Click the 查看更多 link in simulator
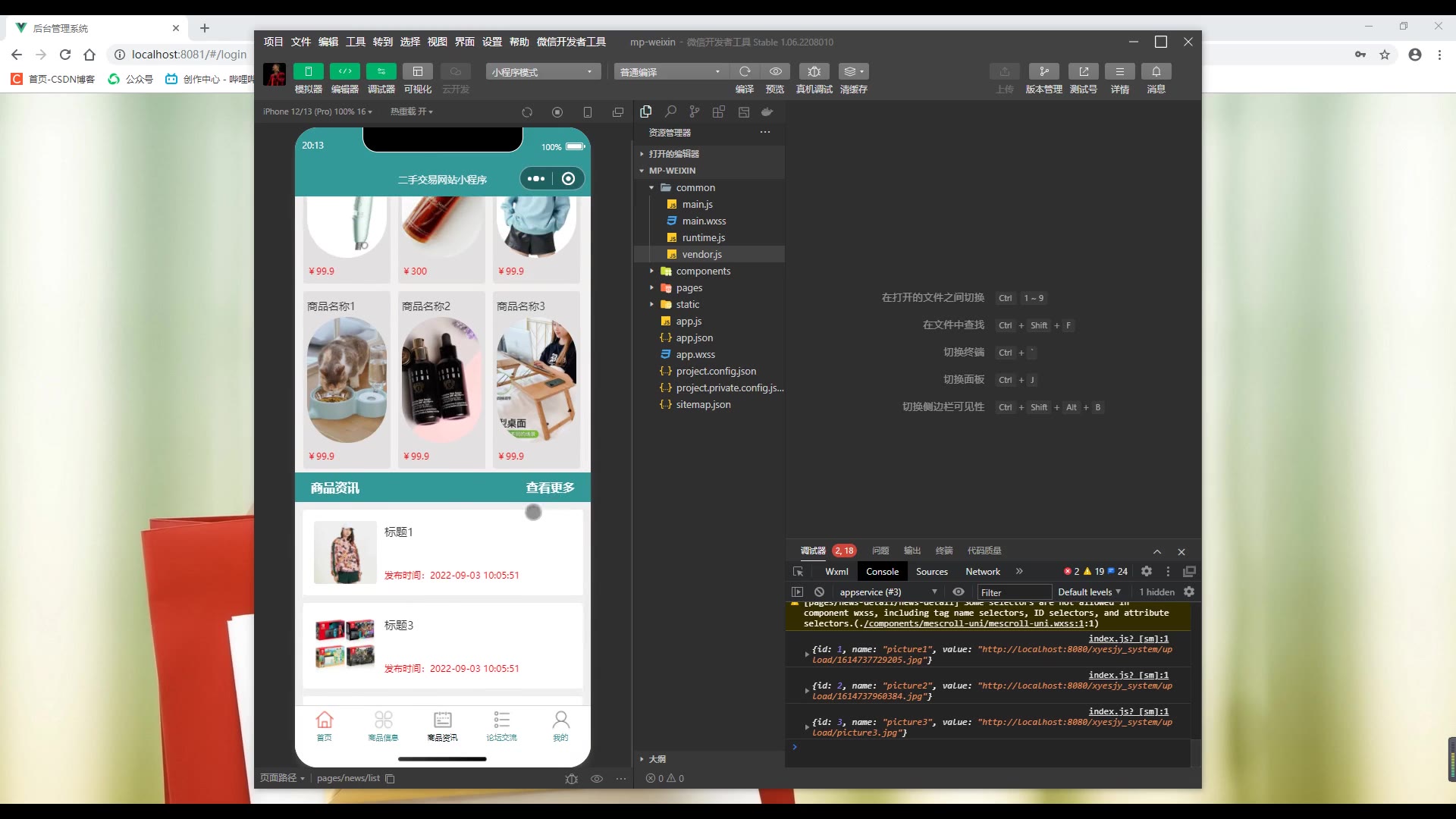This screenshot has height=819, width=1456. [550, 488]
